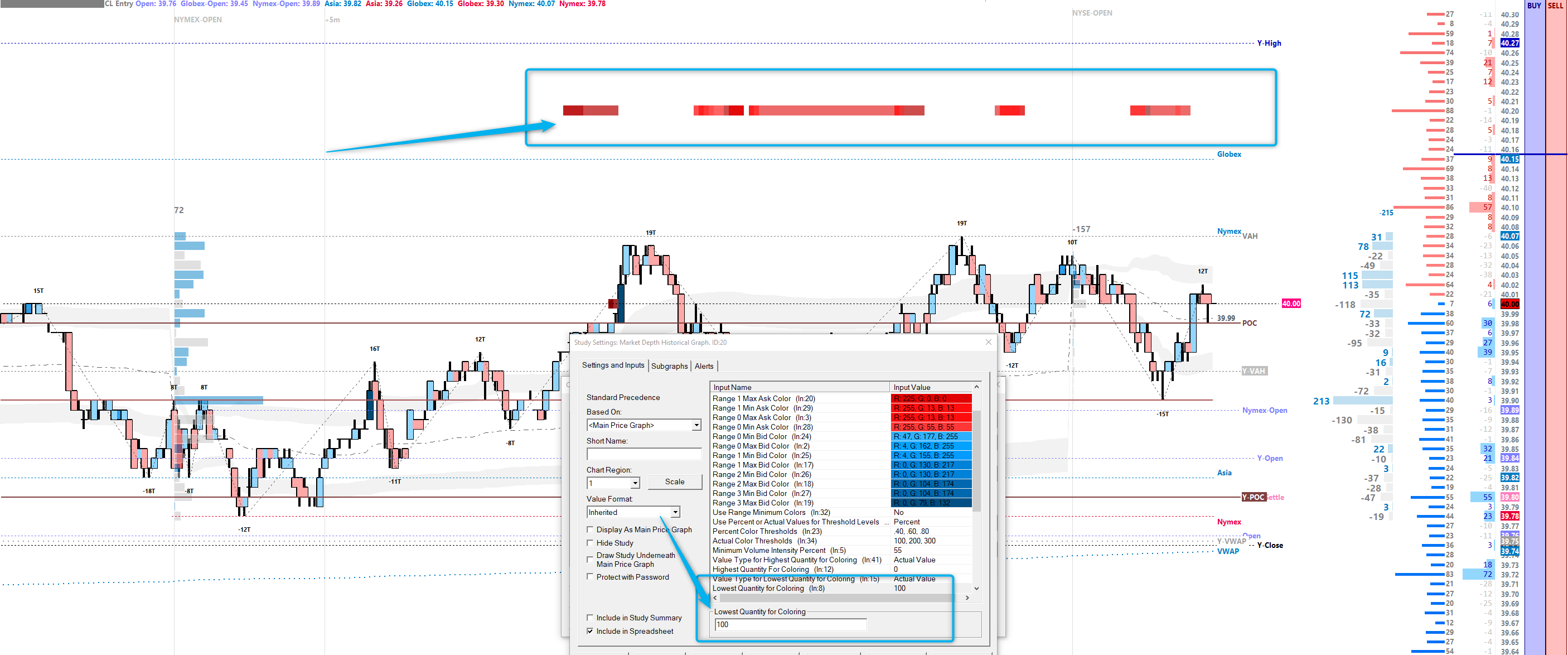Click the Short Name text box
Image resolution: width=1568 pixels, height=655 pixels.
[643, 454]
